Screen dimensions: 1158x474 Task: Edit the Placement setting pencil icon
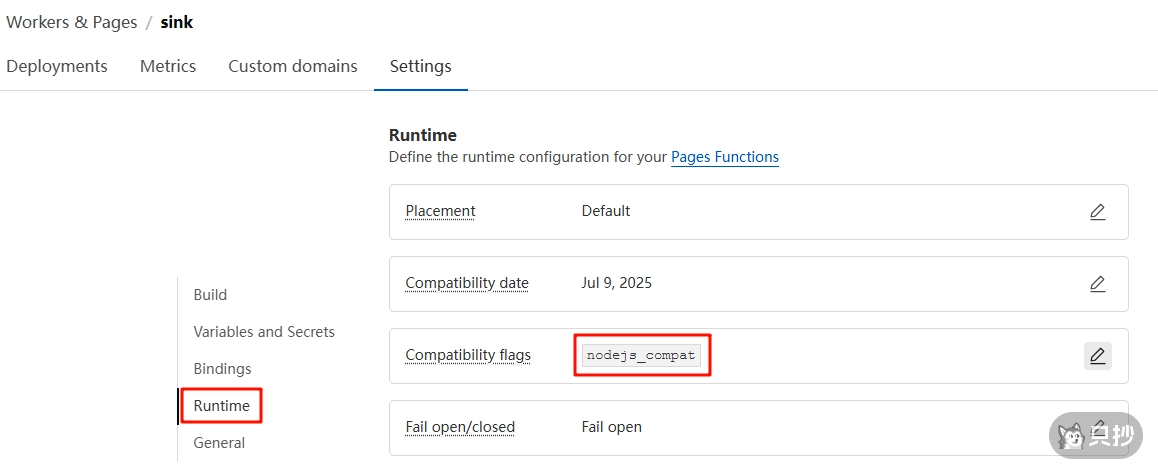pyautogui.click(x=1097, y=212)
